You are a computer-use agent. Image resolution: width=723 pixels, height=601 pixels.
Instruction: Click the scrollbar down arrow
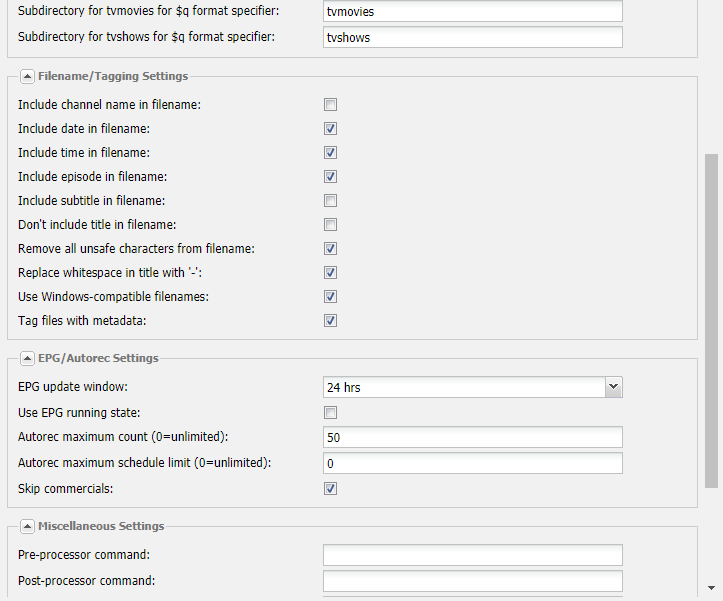coord(711,588)
